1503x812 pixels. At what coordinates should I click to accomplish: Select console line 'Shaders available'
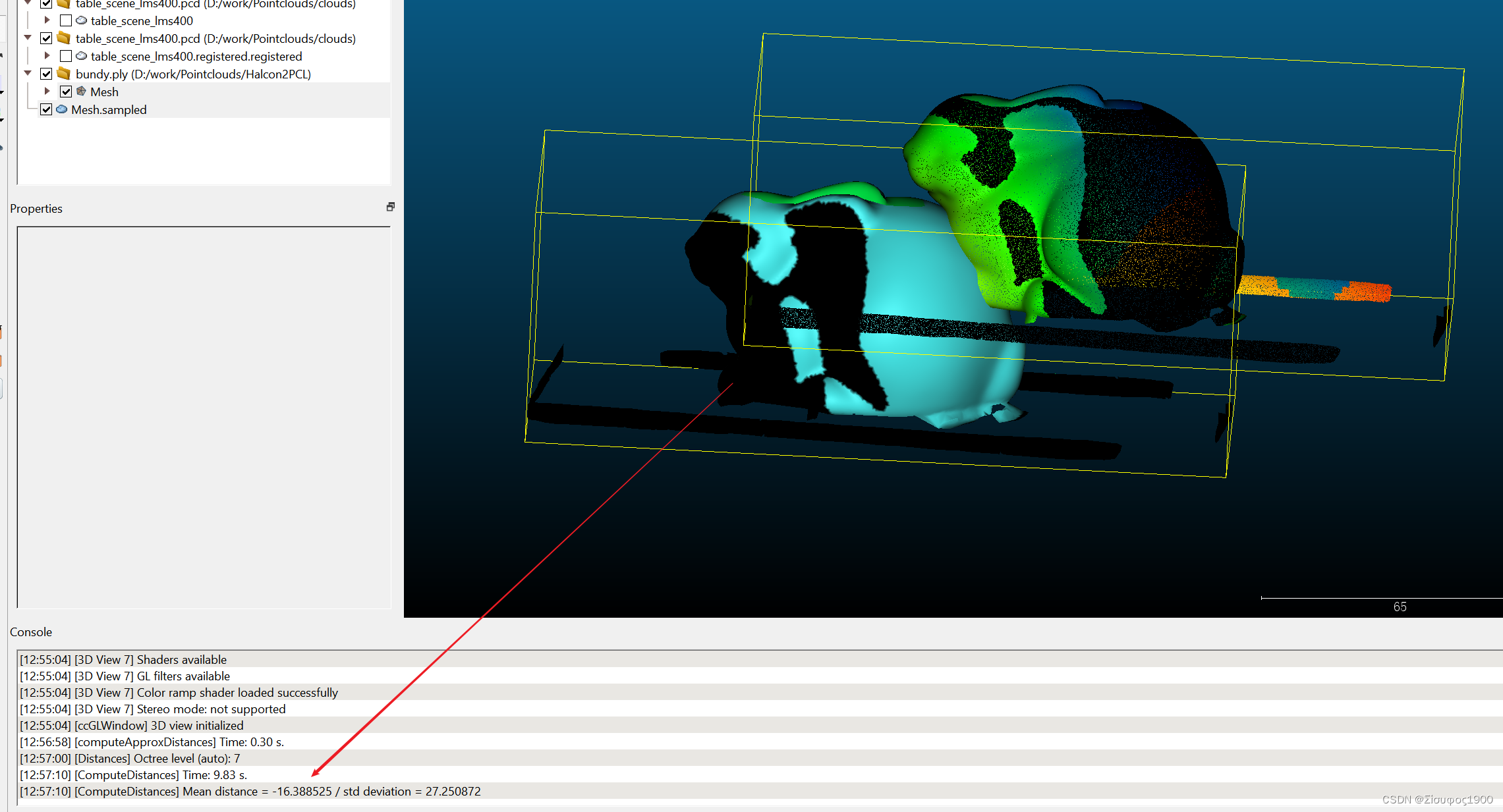[761, 659]
